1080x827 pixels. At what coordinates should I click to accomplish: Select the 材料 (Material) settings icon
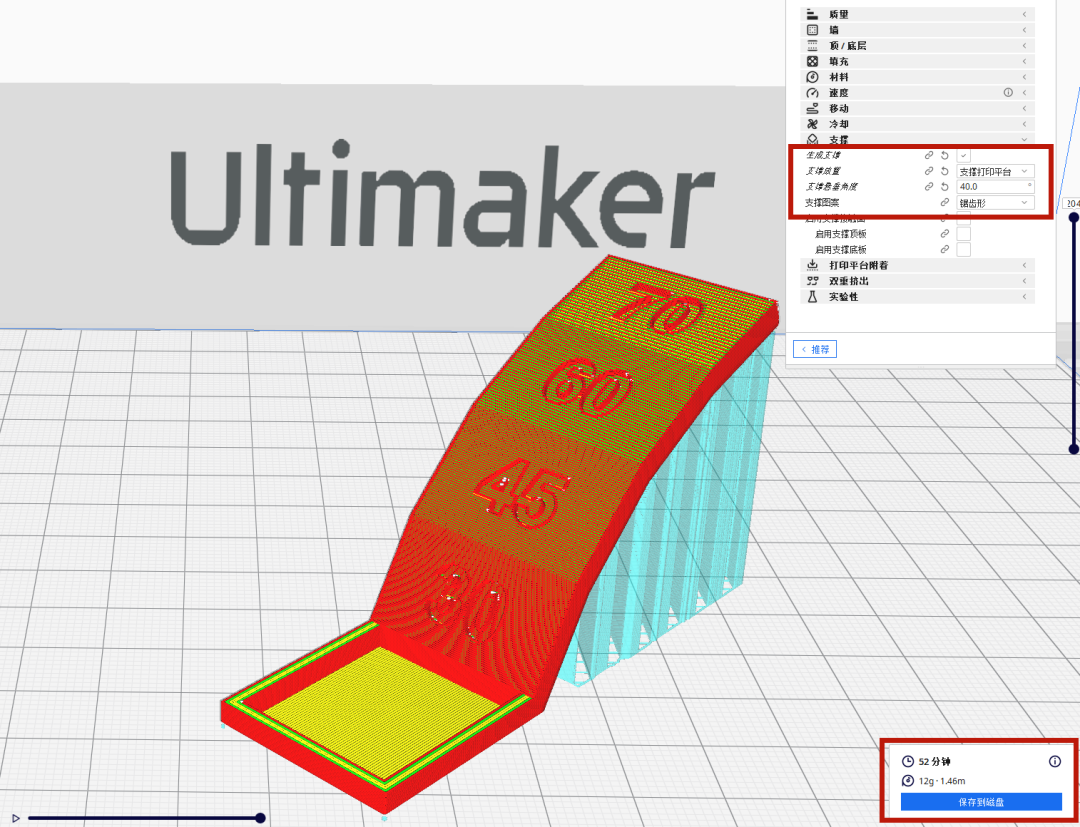[x=812, y=77]
